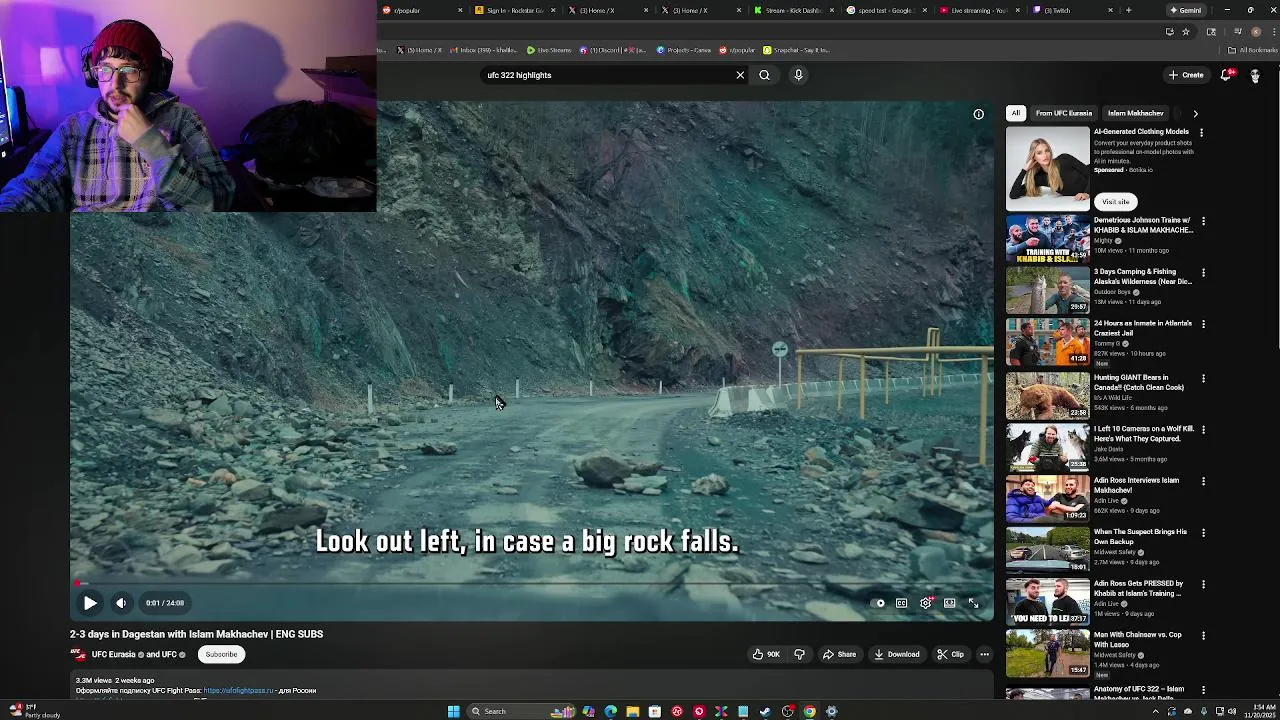The image size is (1280, 720).
Task: Open the Hunting GIANT Bears in Canada thumbnail
Action: pyautogui.click(x=1048, y=395)
